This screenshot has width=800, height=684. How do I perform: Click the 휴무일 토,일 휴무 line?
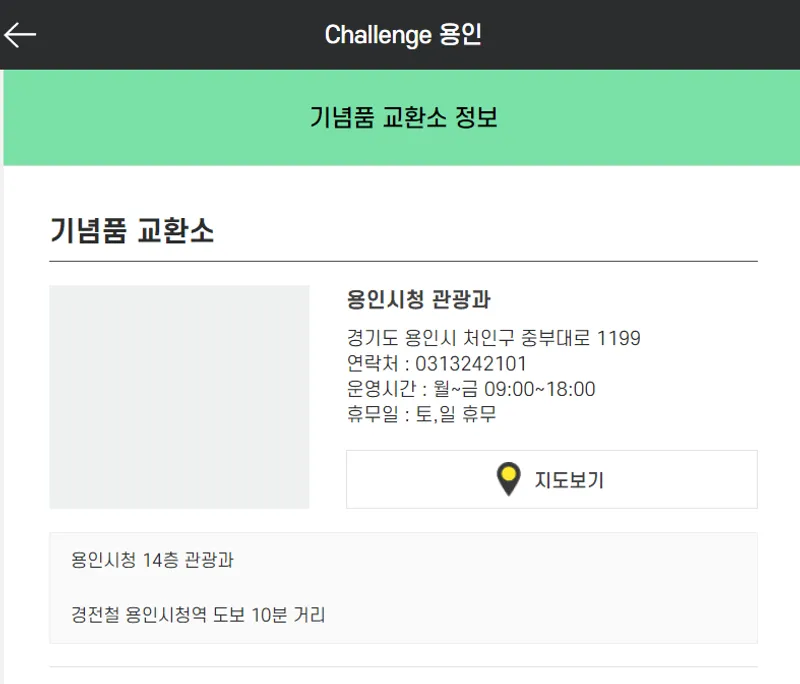tap(421, 414)
